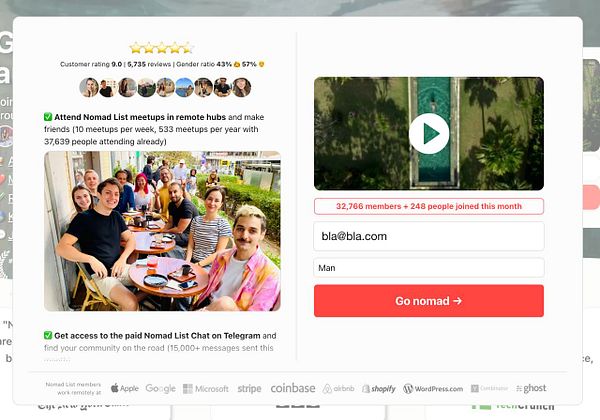This screenshot has height=420, width=600.
Task: Click the Stripe logo
Action: [x=249, y=389]
